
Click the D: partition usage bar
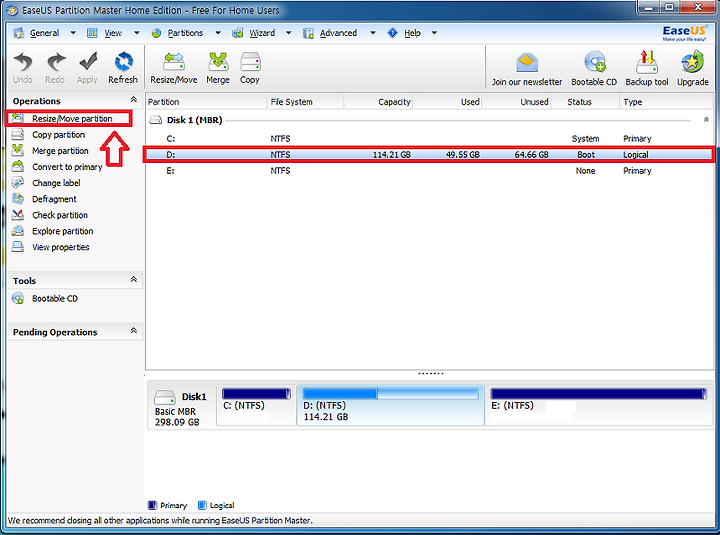tap(391, 394)
